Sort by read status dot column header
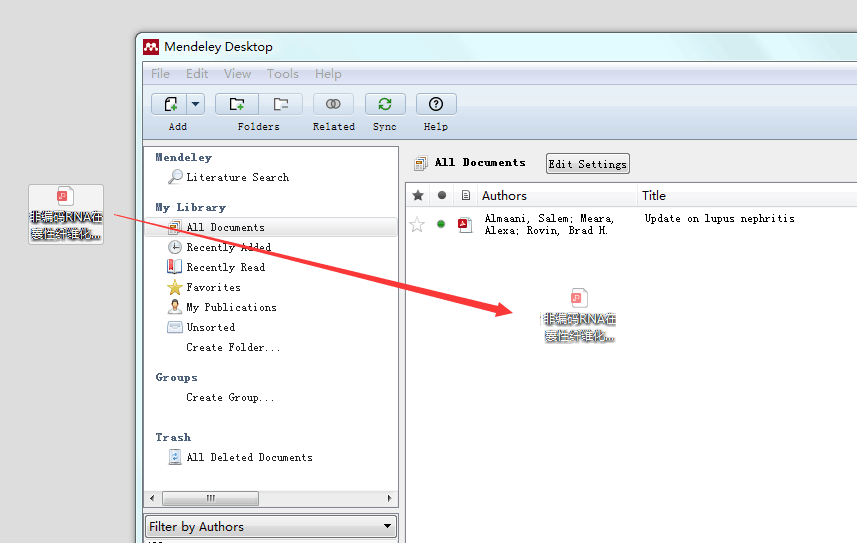The image size is (857, 543). (442, 195)
